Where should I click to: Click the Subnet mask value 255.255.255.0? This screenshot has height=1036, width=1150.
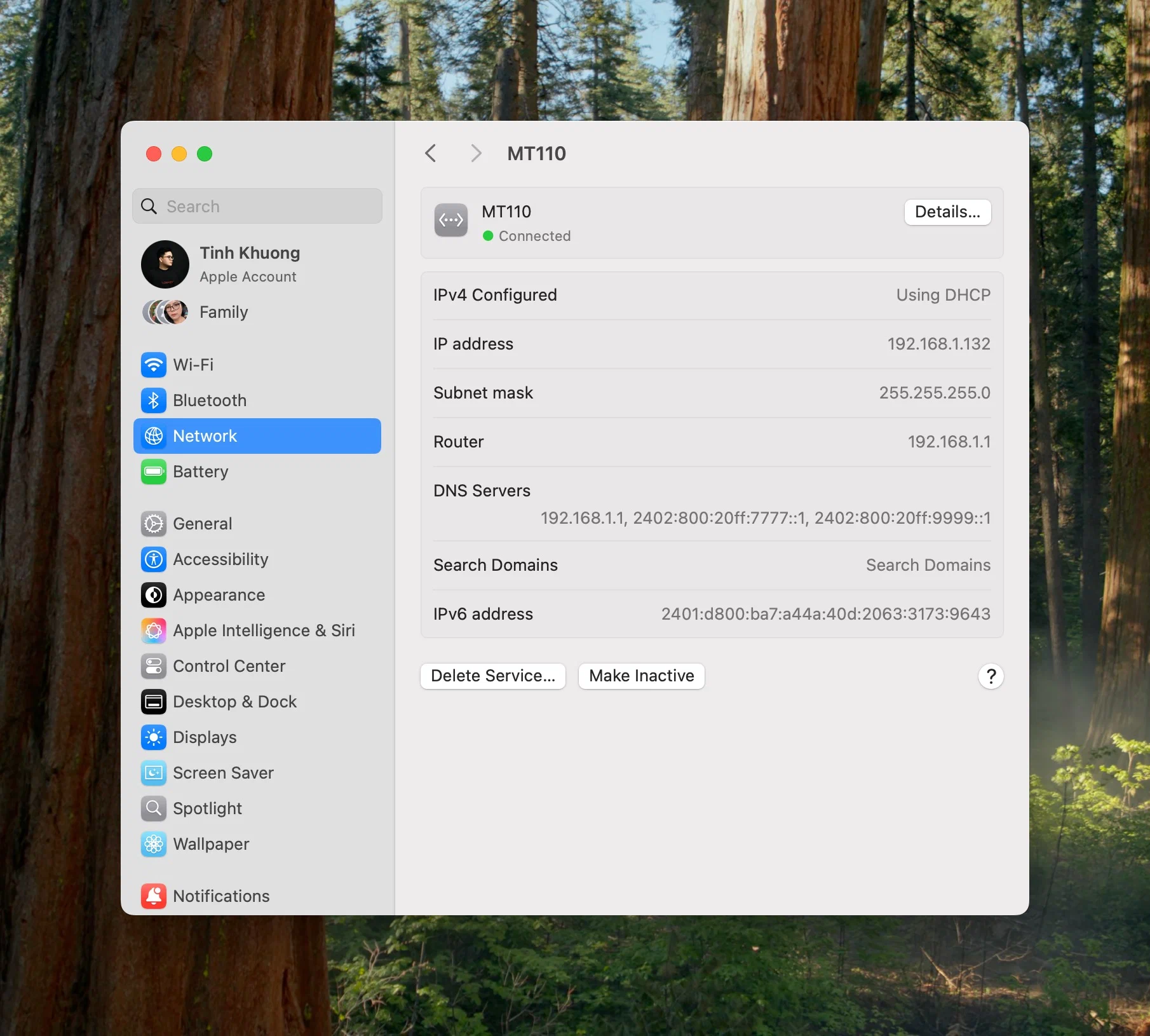pos(935,393)
